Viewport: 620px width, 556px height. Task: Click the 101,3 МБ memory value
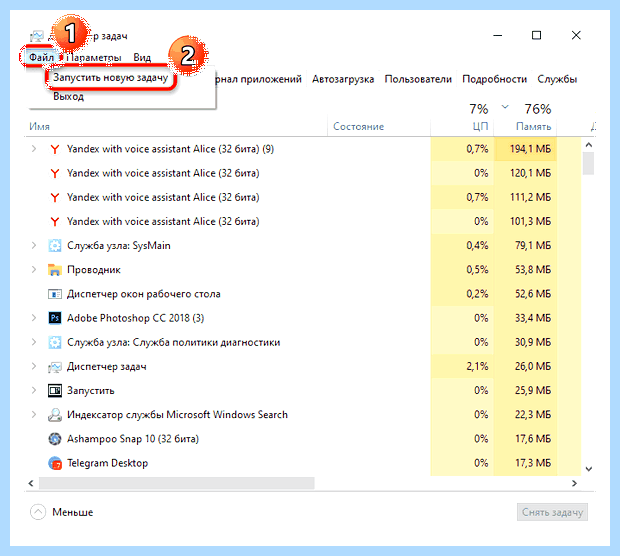[530, 221]
